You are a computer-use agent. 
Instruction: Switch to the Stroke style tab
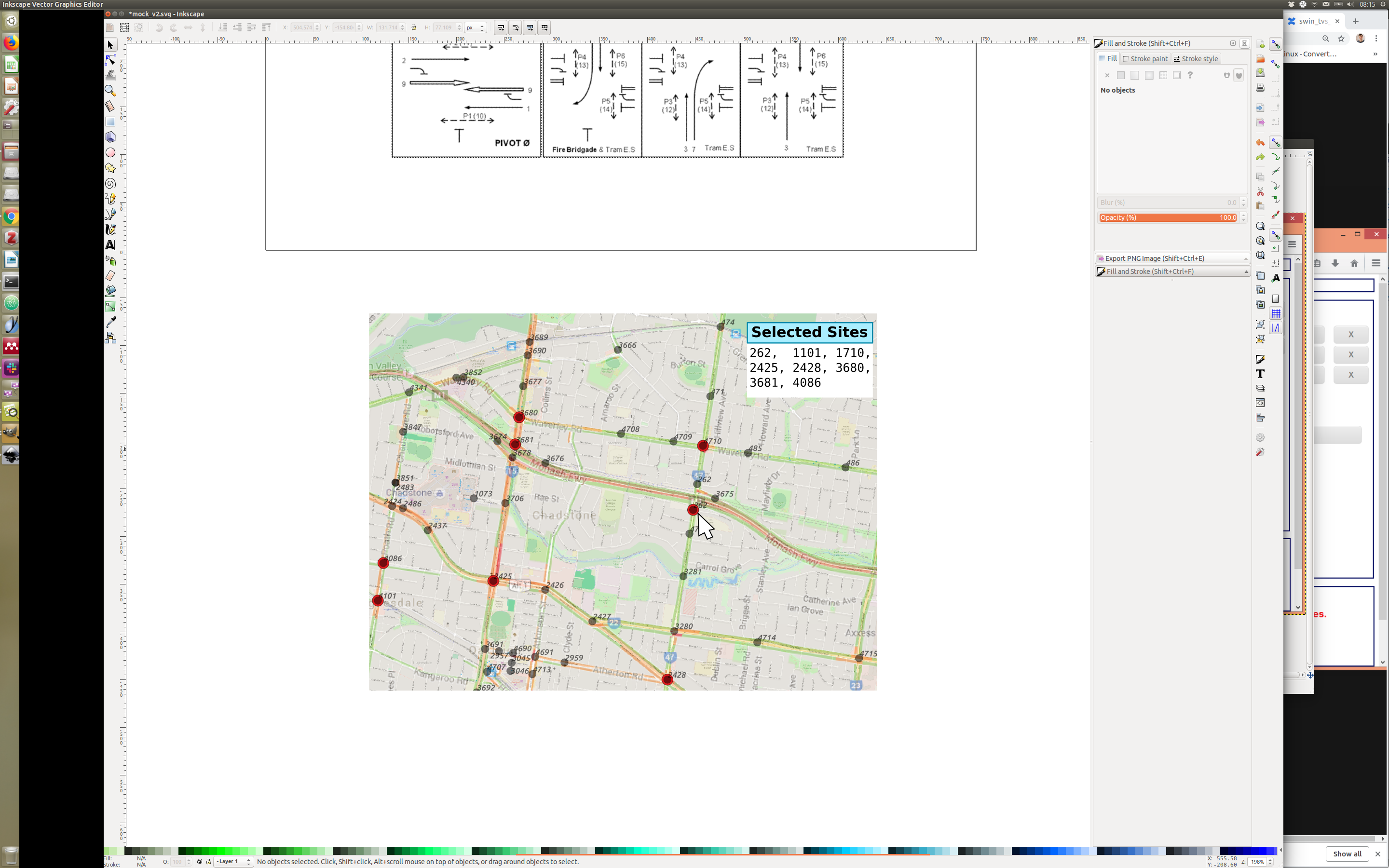click(1196, 58)
